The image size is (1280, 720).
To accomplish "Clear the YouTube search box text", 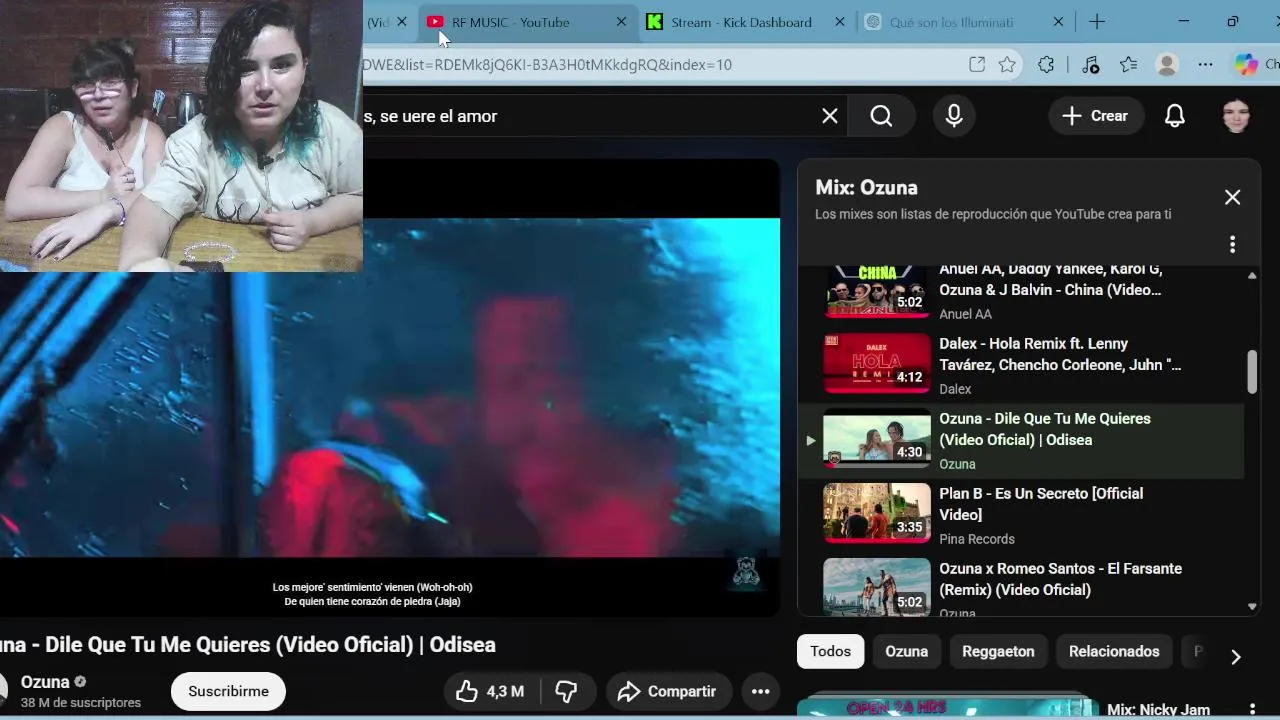I will click(x=830, y=116).
